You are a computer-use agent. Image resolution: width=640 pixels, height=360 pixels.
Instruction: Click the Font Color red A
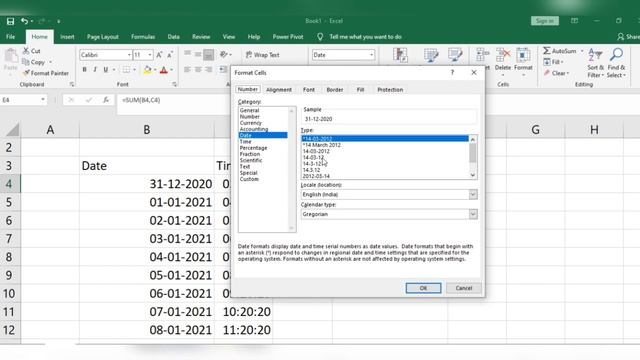(x=164, y=70)
